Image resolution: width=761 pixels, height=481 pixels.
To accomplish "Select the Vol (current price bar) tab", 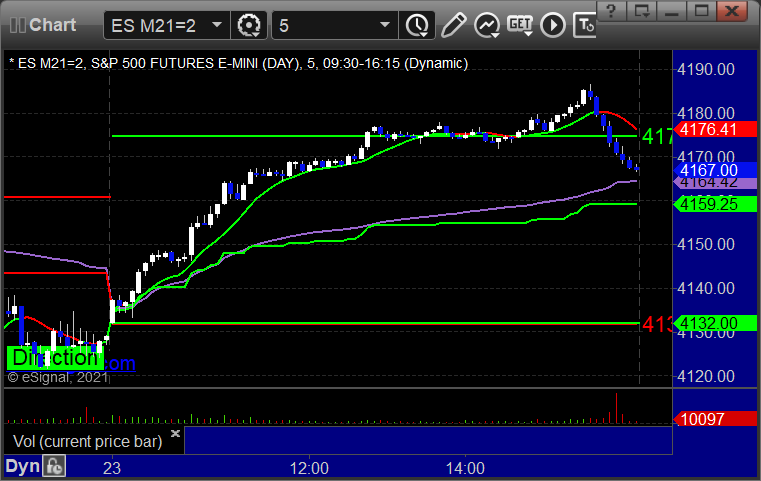I will (x=87, y=441).
